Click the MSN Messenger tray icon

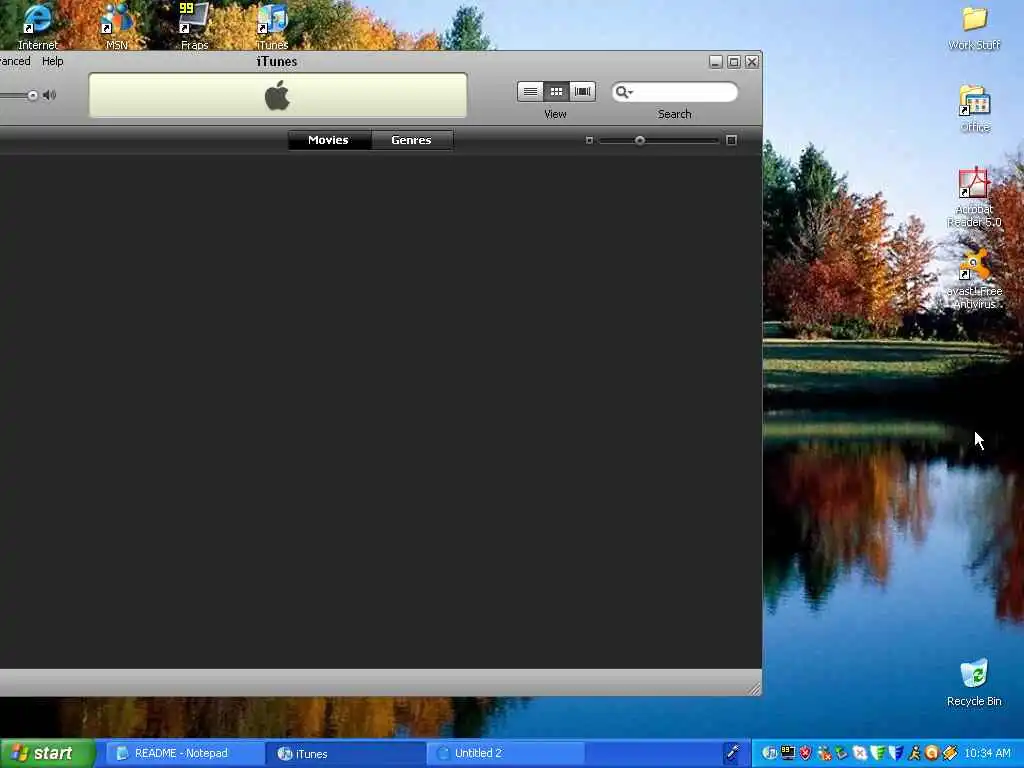click(825, 753)
